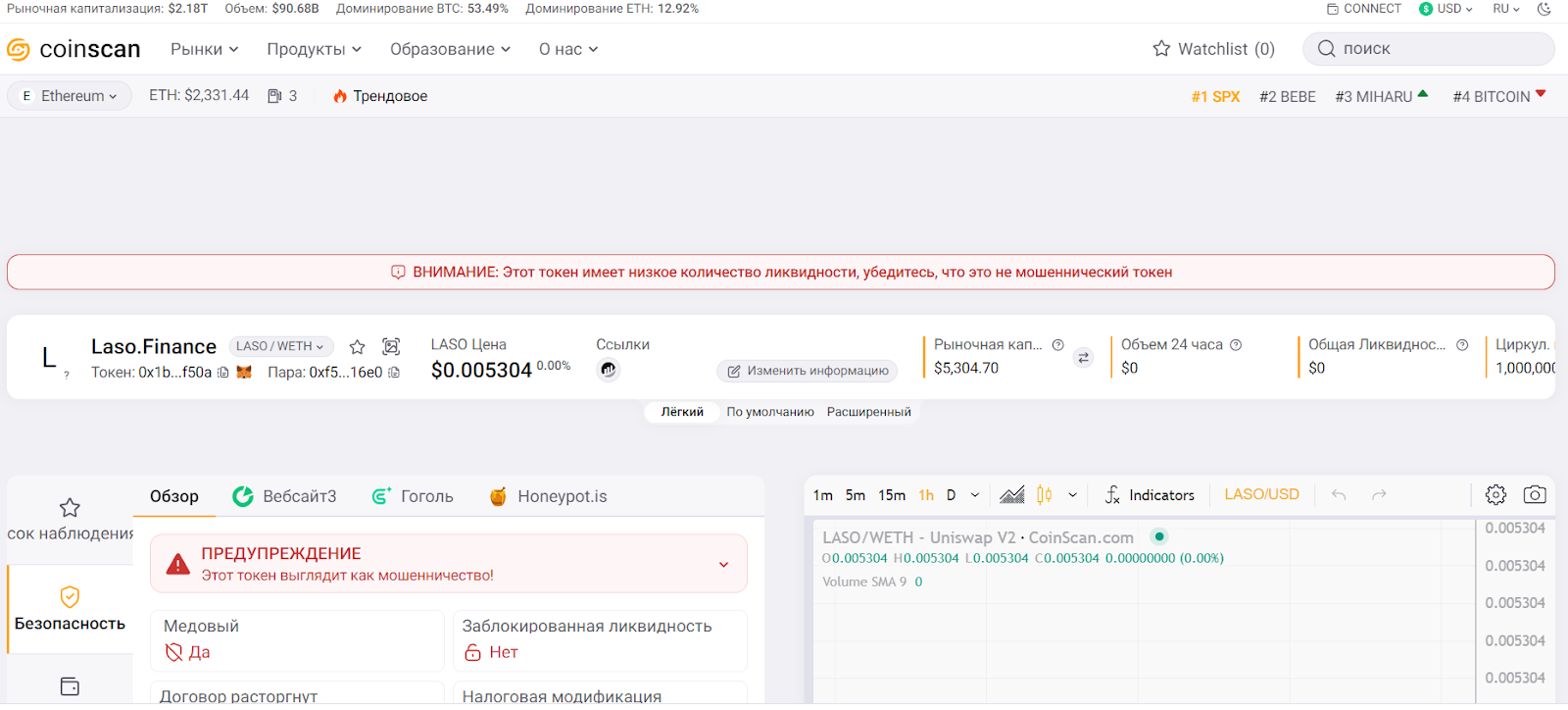Open more chart intervals dropdown
Viewport: 1568px width, 710px height.
pyautogui.click(x=975, y=495)
